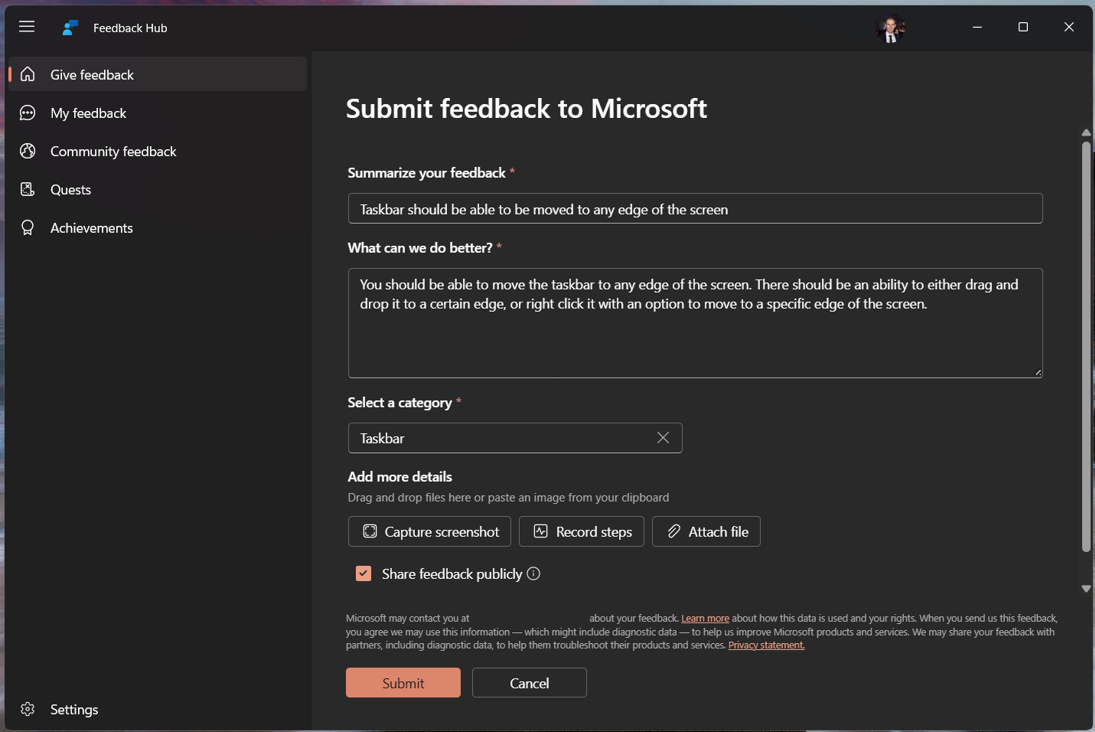Click the My feedback speech-bubble icon
Viewport: 1095px width, 732px height.
[27, 112]
